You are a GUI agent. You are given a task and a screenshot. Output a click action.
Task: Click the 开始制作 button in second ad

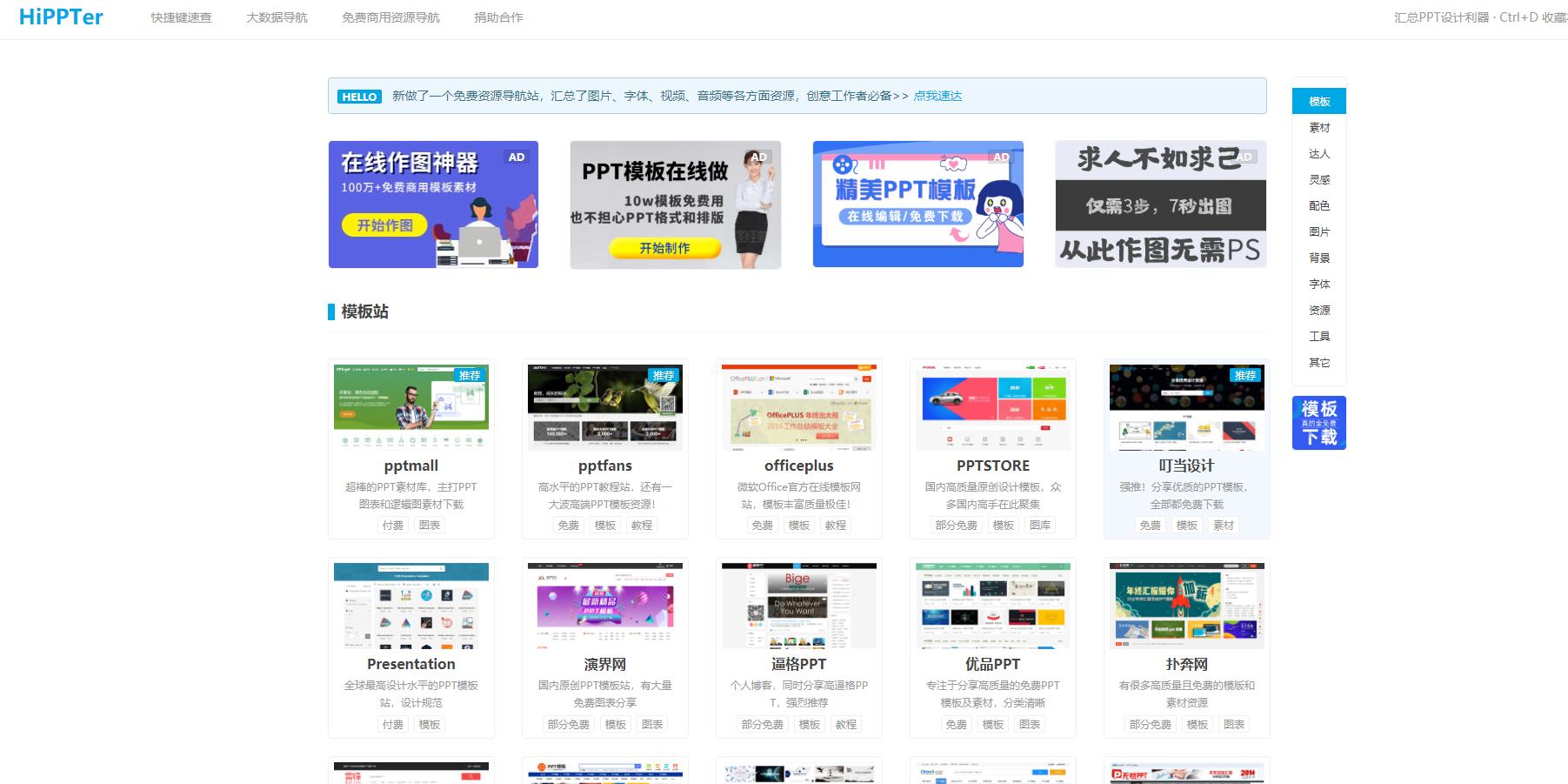[665, 248]
